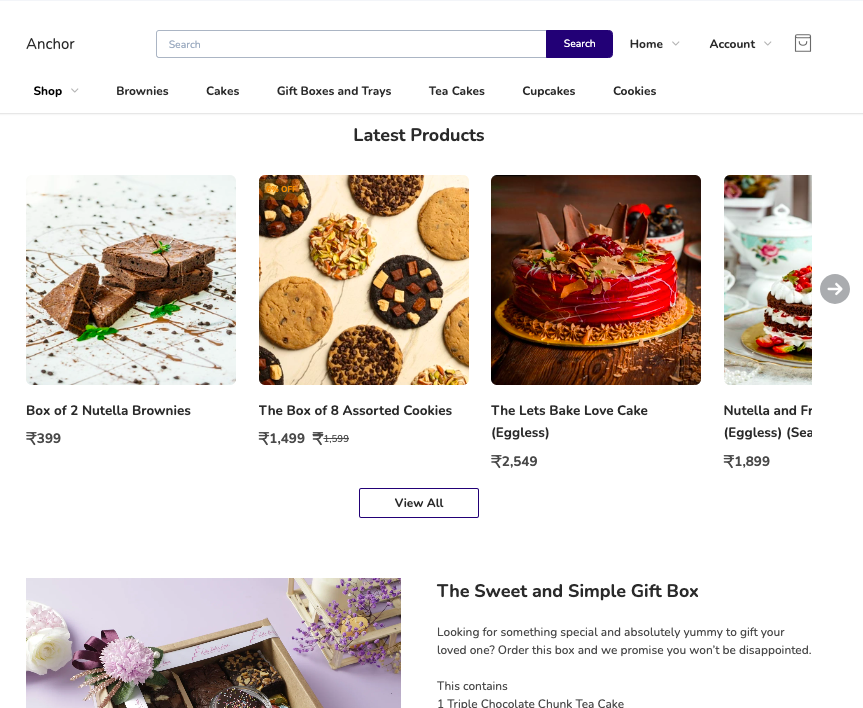Go to the Brownies category
This screenshot has width=863, height=708.
[x=142, y=91]
